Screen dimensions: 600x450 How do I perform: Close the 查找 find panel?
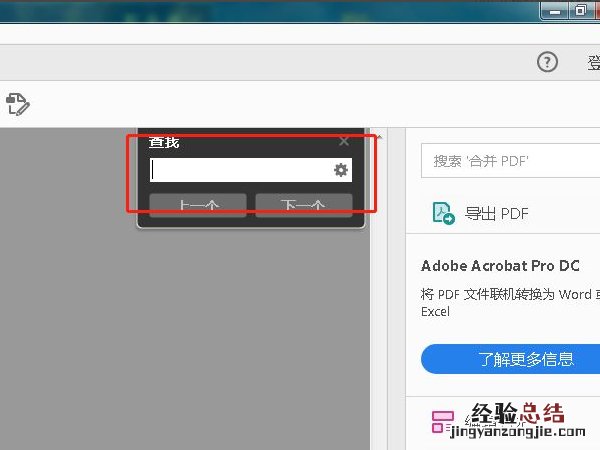[344, 142]
